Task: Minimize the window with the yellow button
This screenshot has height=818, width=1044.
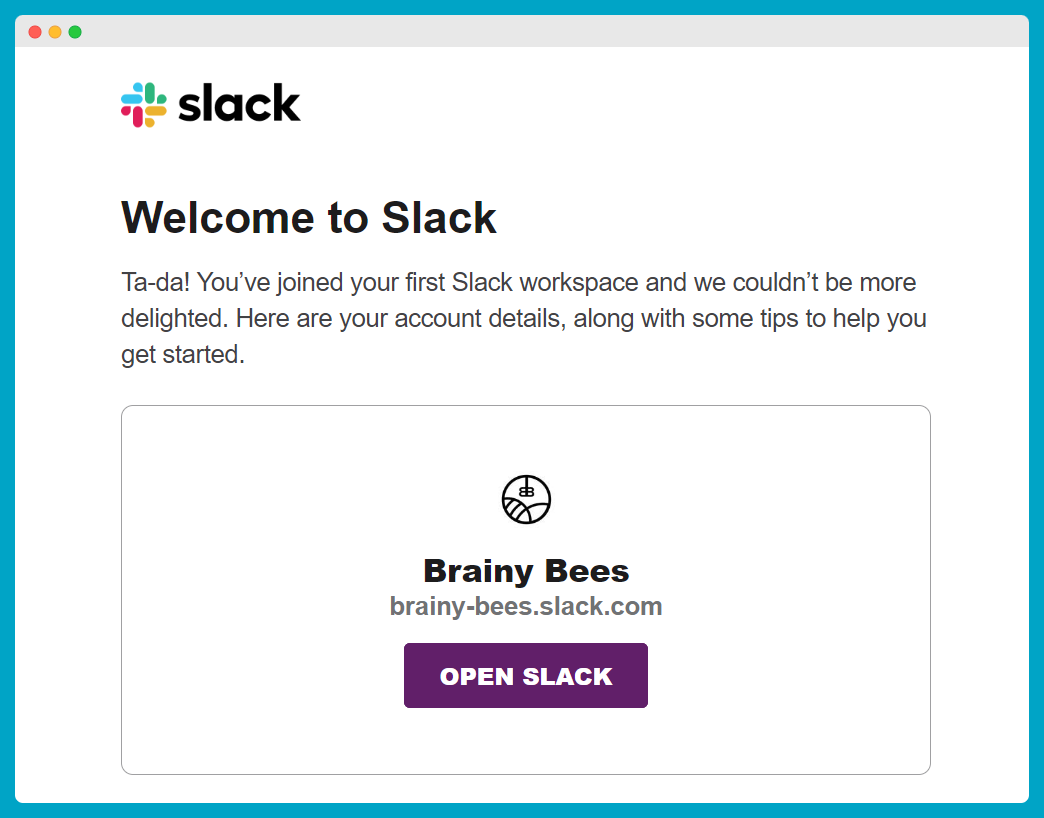Action: [55, 32]
